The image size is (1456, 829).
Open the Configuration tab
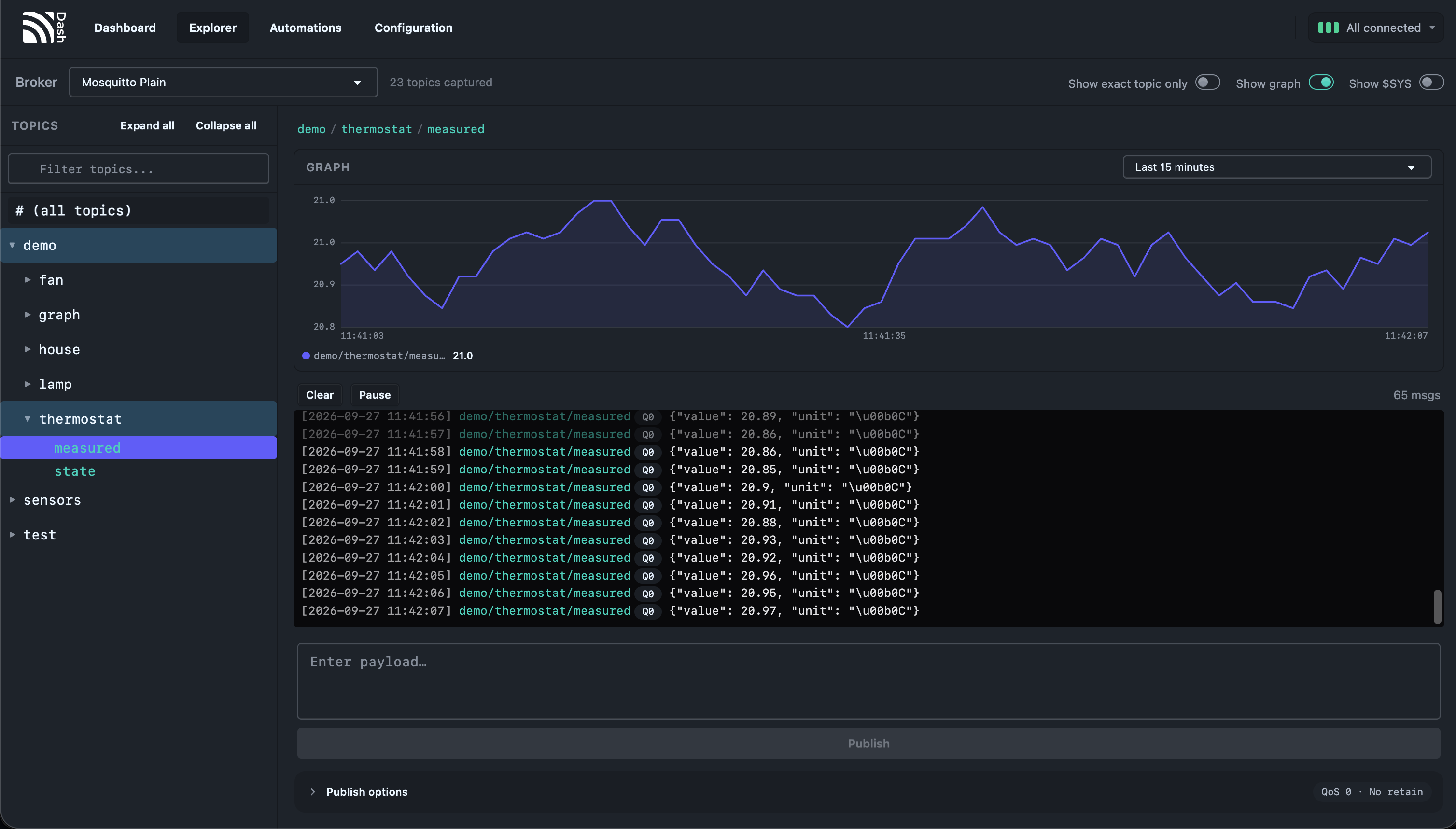413,28
